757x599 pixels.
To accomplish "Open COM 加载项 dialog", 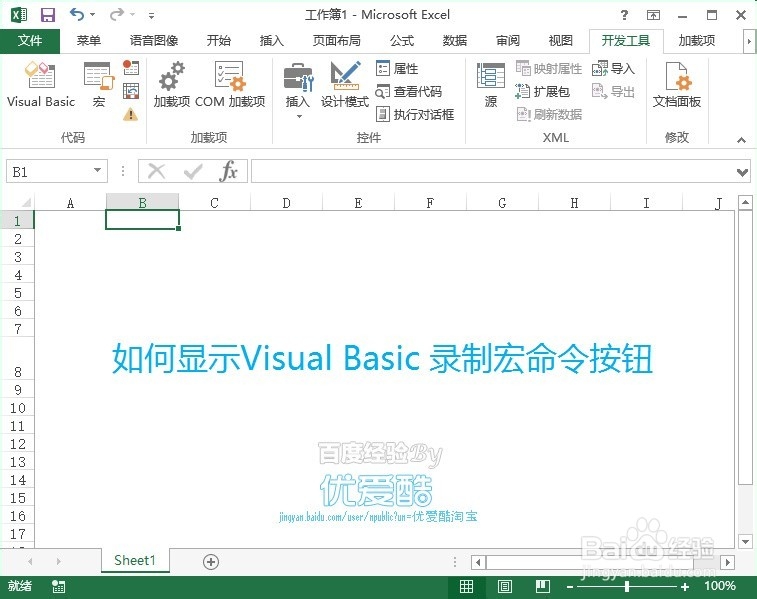I will [x=230, y=84].
